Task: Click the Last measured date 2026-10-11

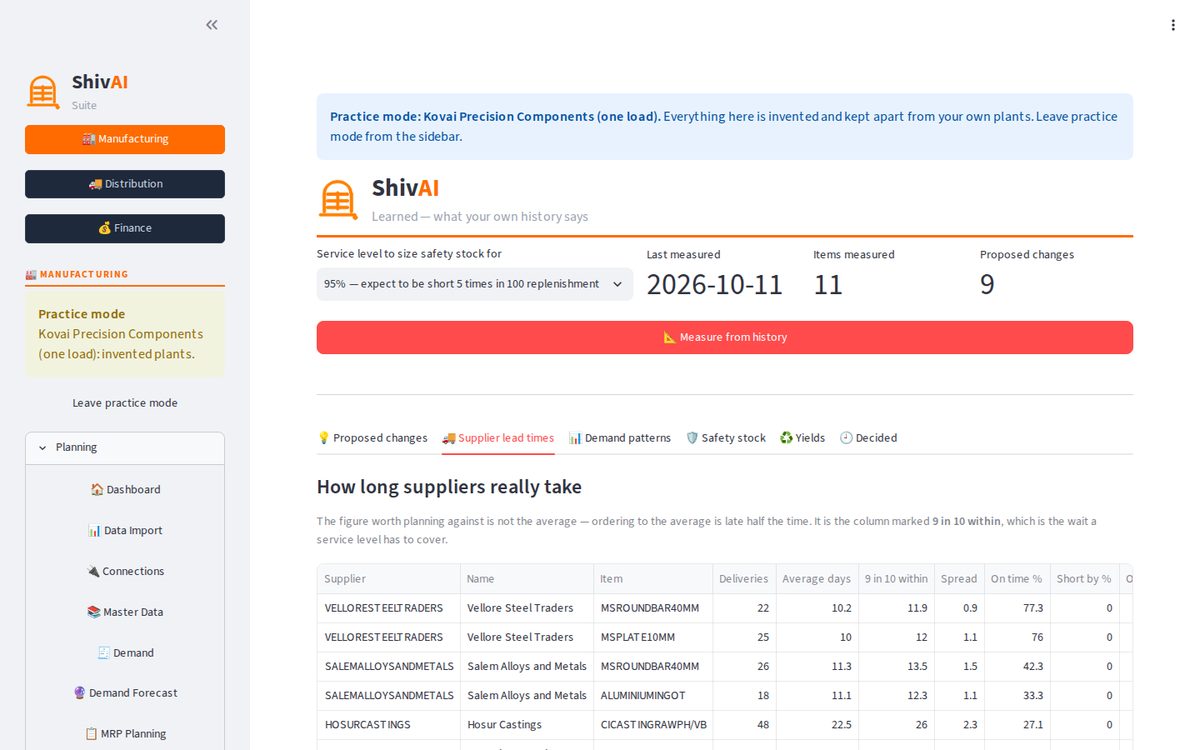Action: click(x=715, y=284)
